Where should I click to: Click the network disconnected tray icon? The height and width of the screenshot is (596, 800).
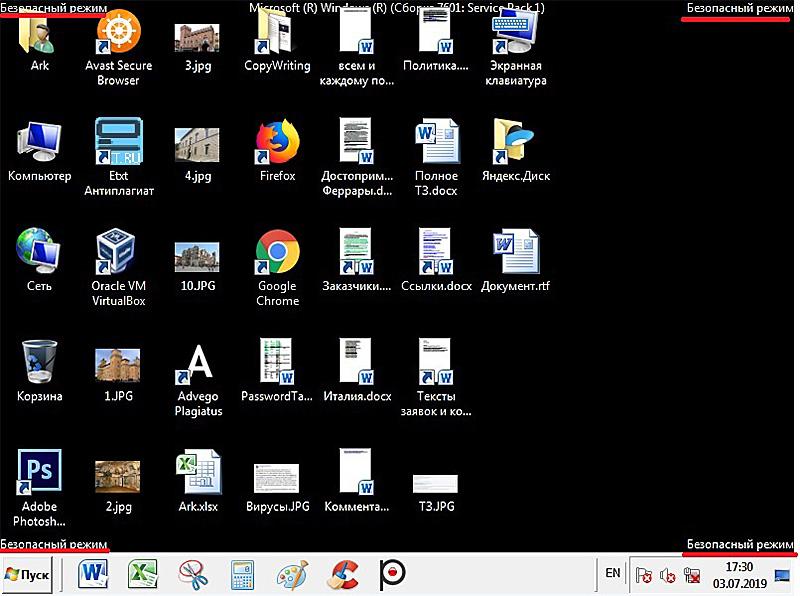coord(692,576)
